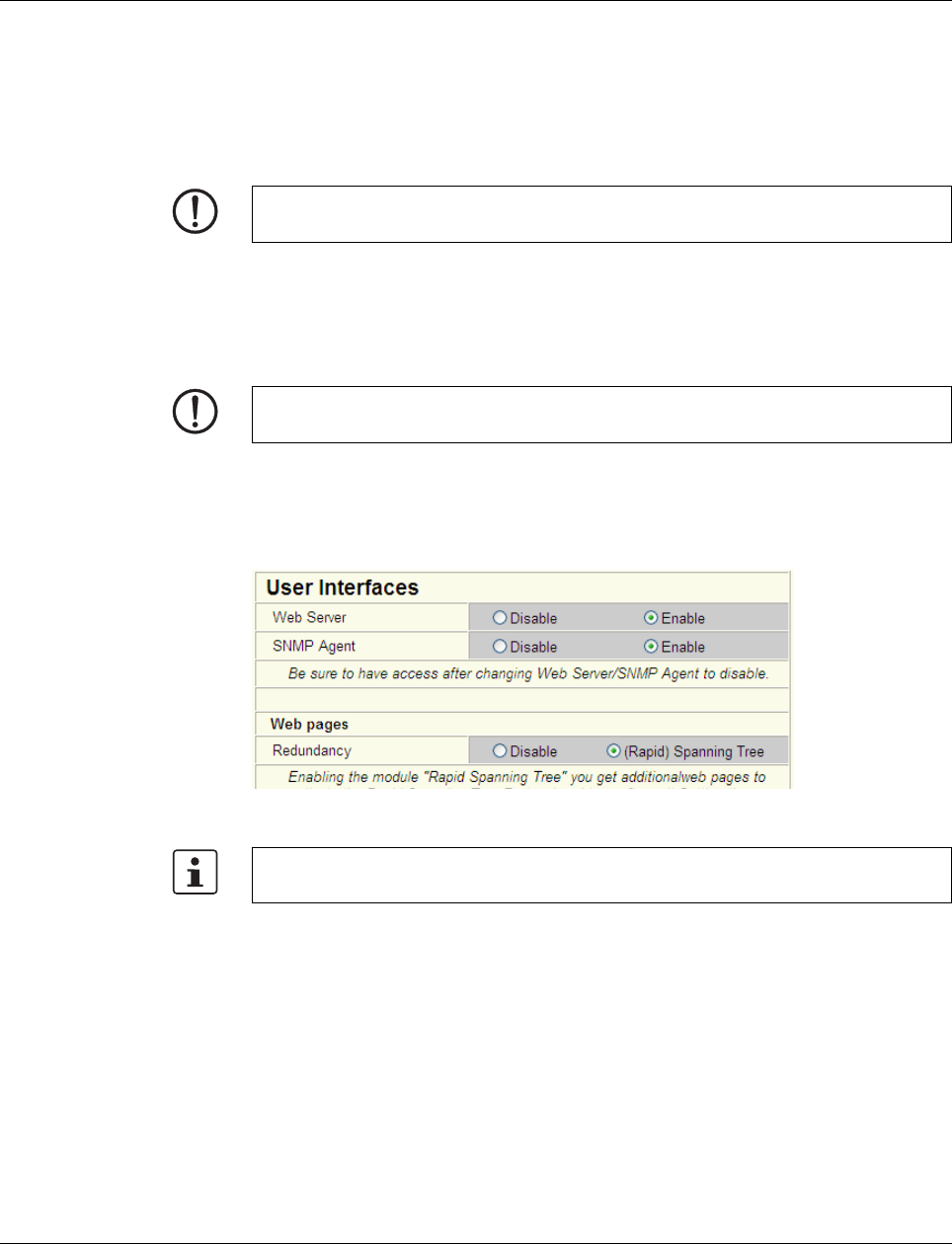Click the blank row above Web pages header

[522, 699]
